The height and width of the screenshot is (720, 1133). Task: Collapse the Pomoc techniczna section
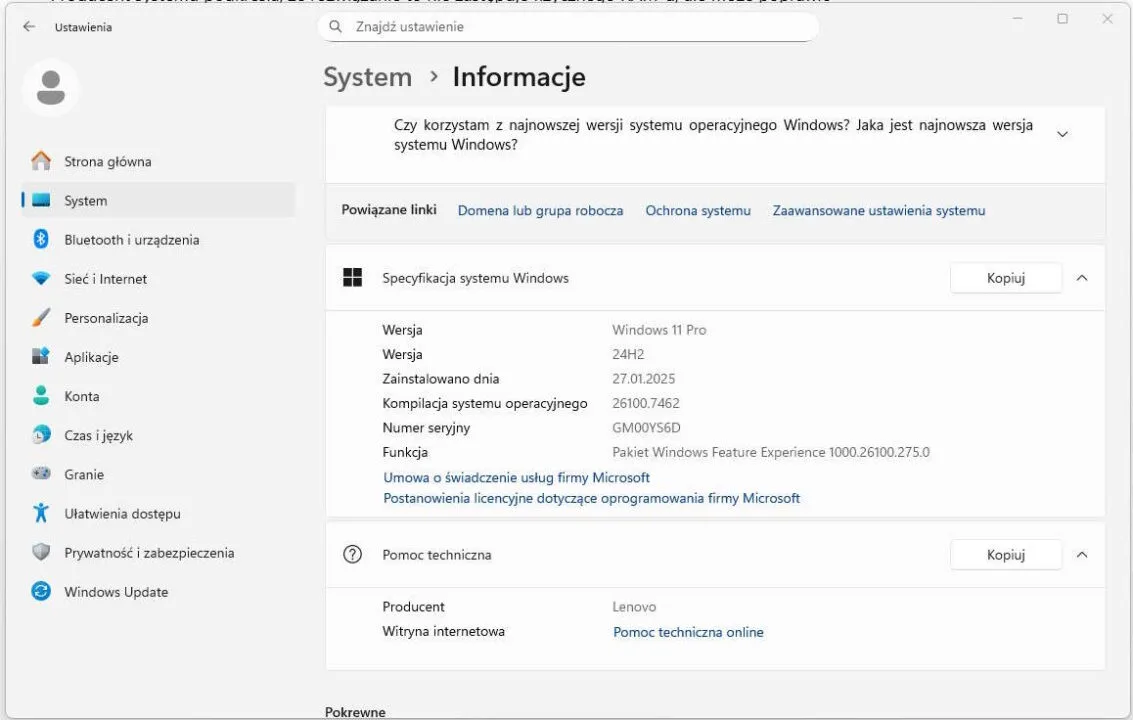click(1081, 555)
